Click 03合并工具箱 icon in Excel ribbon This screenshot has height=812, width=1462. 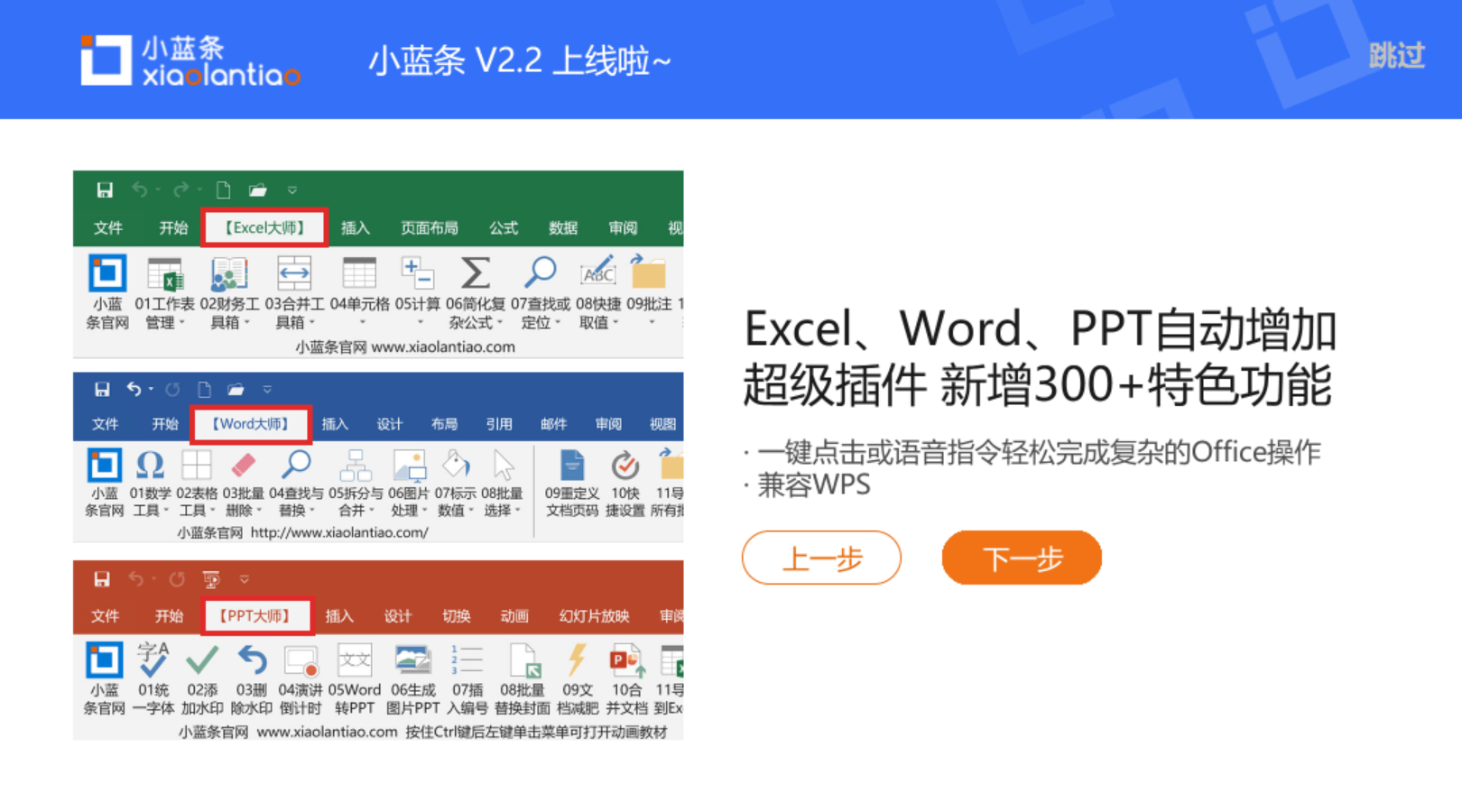(294, 273)
